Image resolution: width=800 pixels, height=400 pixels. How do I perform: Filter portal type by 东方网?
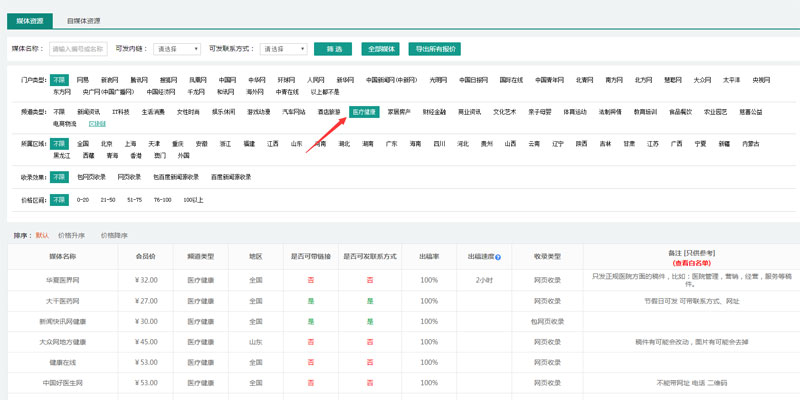(62, 92)
